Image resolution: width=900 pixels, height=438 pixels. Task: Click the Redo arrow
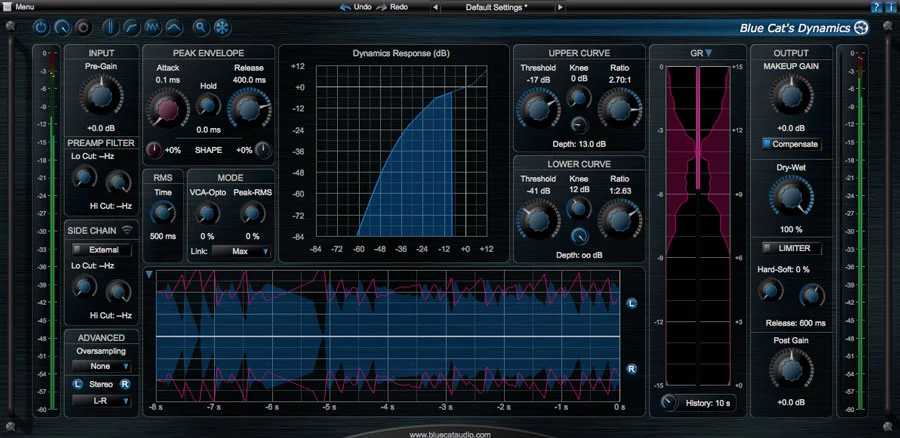[382, 7]
